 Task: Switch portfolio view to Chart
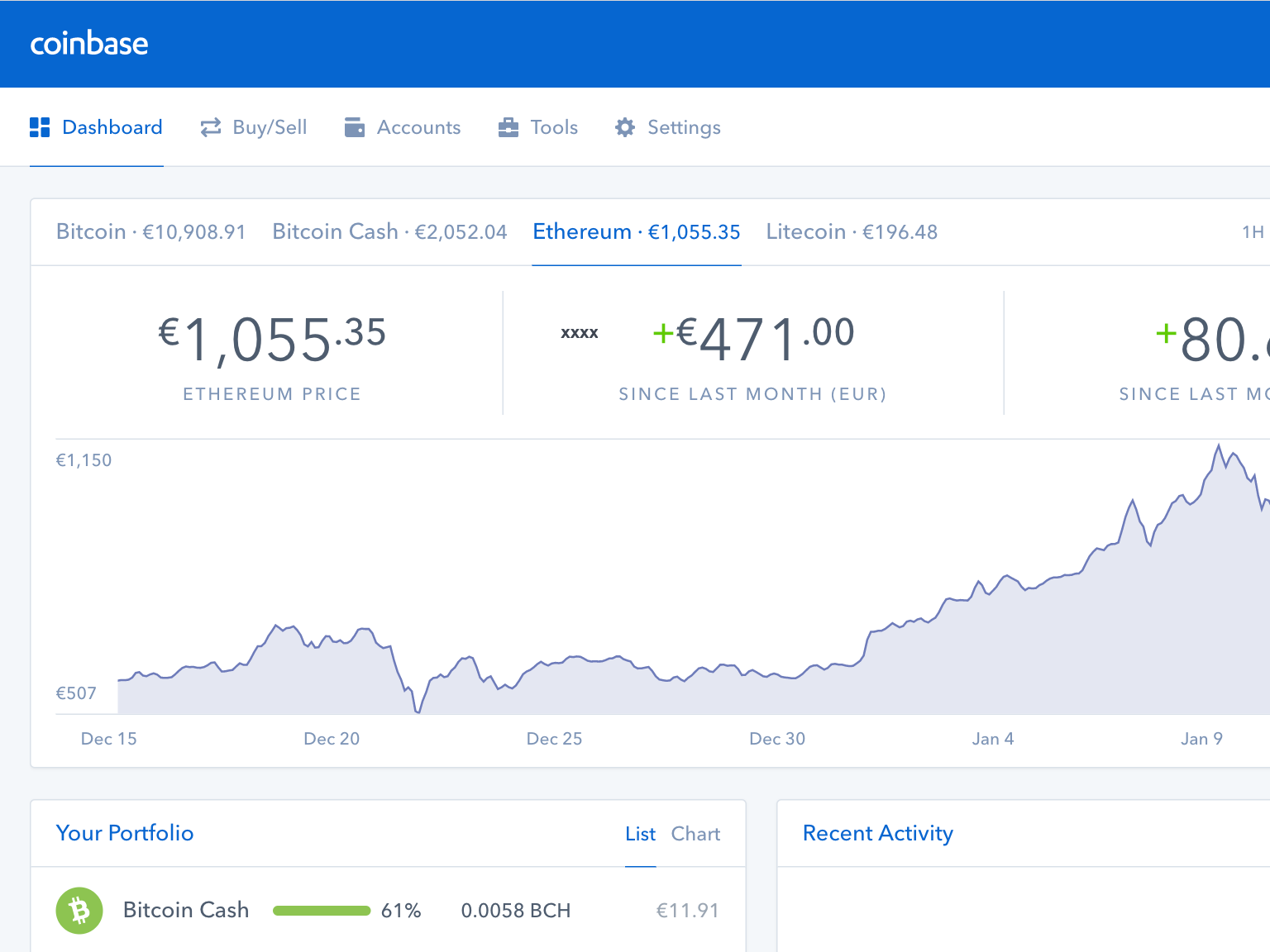click(695, 833)
